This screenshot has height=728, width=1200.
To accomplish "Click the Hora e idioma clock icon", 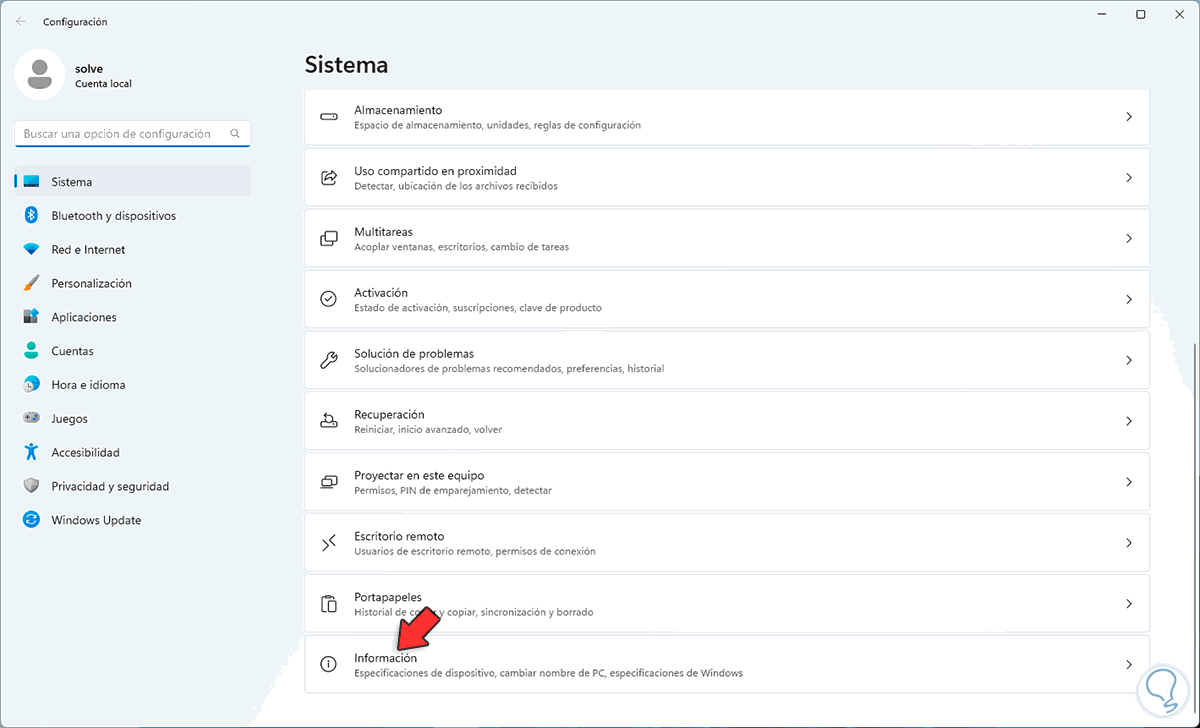I will 31,385.
